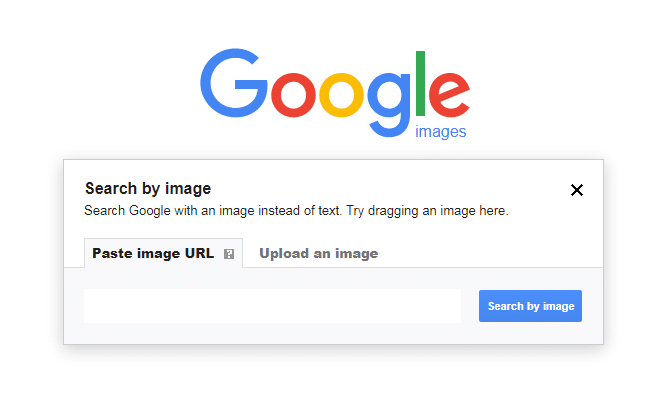Click the 'Try dragging an image here' text
This screenshot has width=662, height=409.
(x=427, y=210)
